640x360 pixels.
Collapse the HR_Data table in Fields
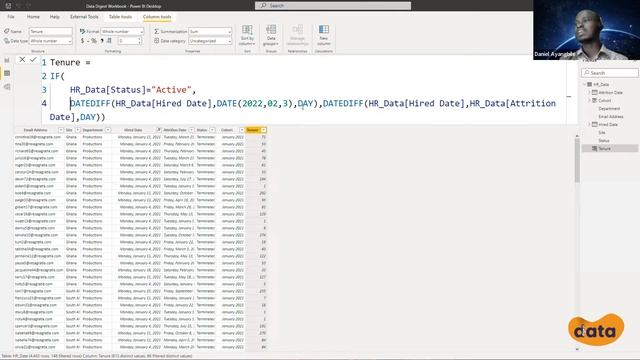584,84
